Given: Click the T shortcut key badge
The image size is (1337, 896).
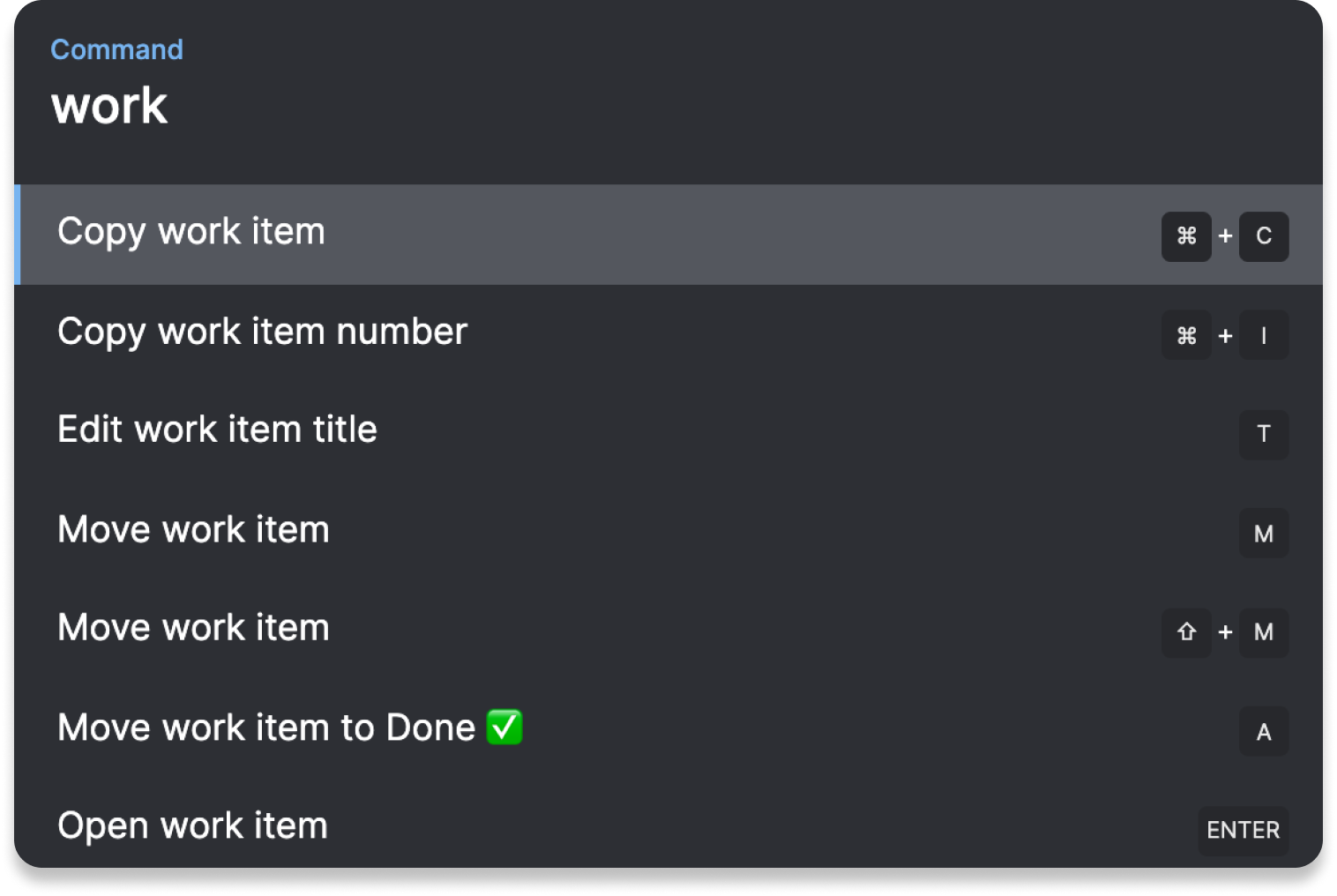Looking at the screenshot, I should pyautogui.click(x=1264, y=434).
